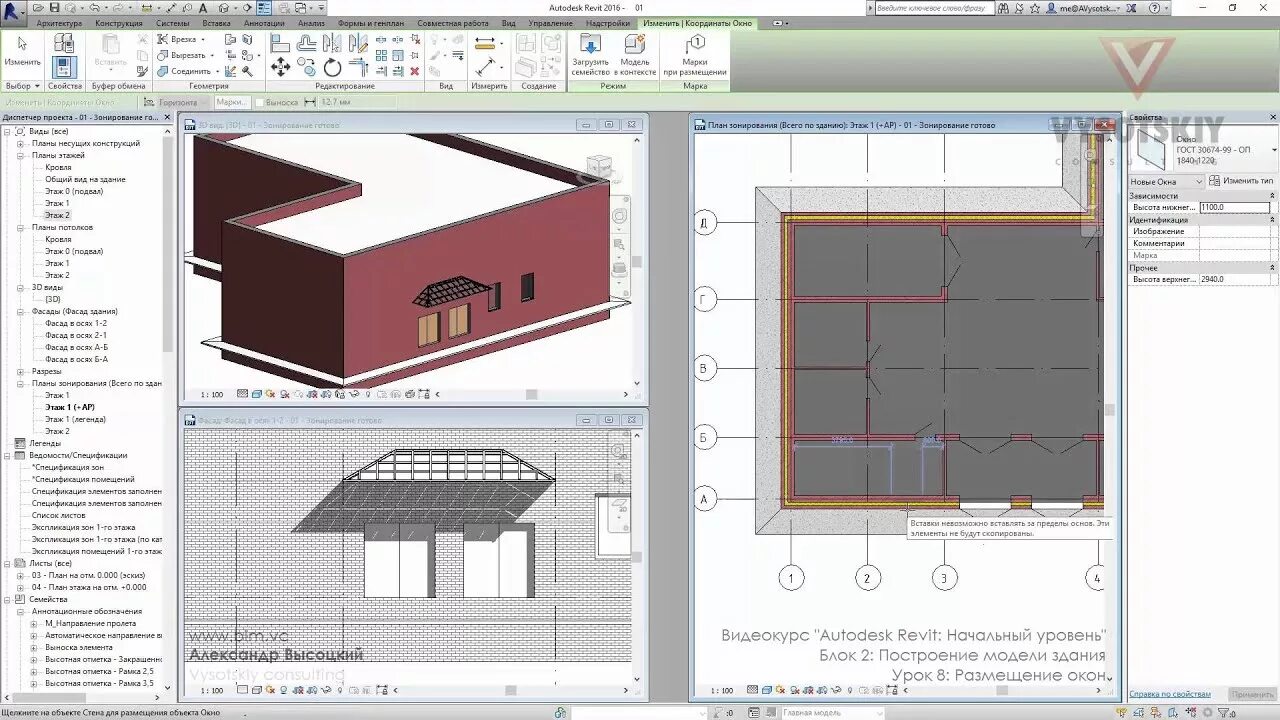Toggle Thin Lines in the quick access toolbar
Image resolution: width=1280 pixels, height=720 pixels.
[x=265, y=8]
